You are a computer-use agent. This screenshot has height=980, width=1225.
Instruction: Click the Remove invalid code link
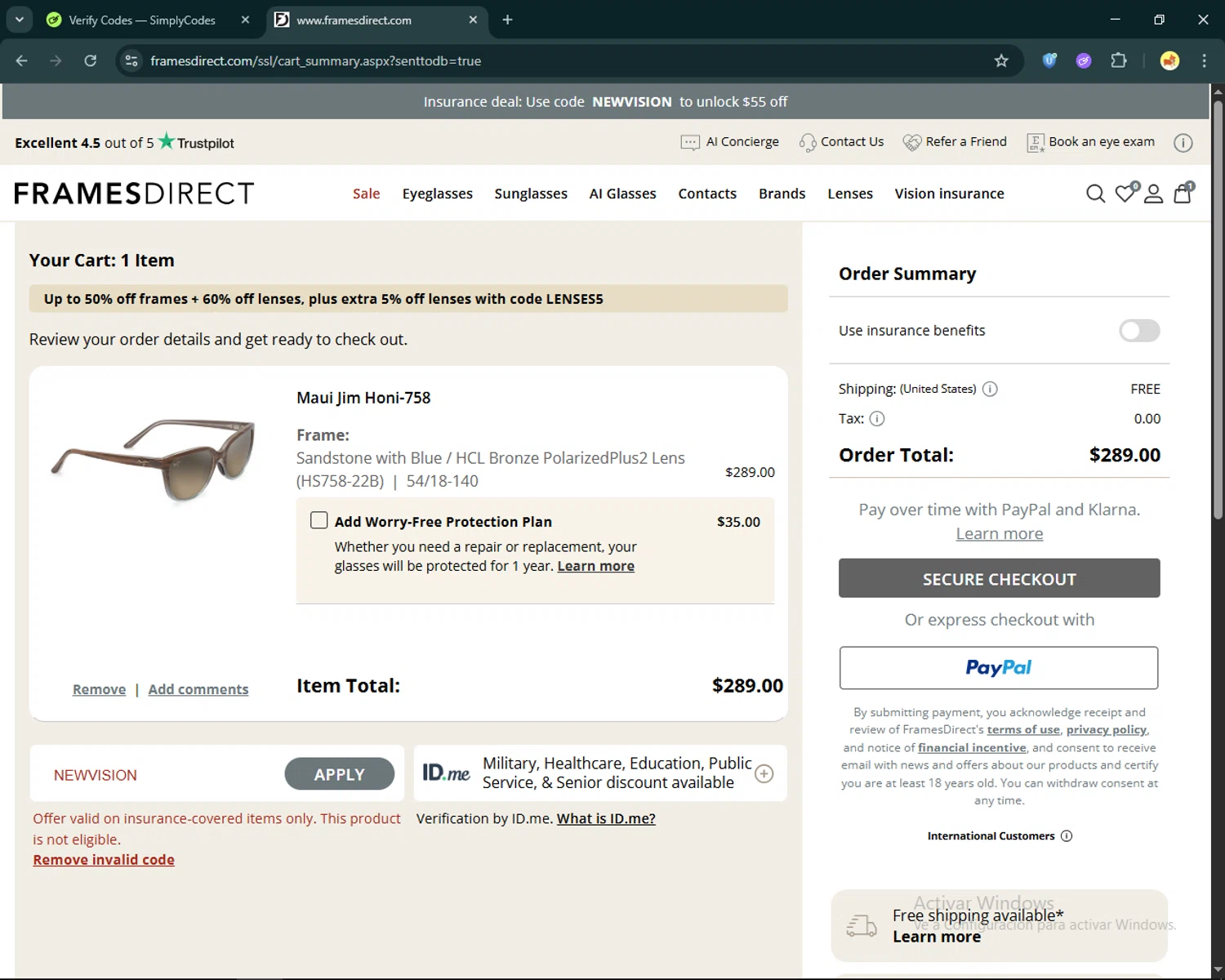click(x=104, y=860)
